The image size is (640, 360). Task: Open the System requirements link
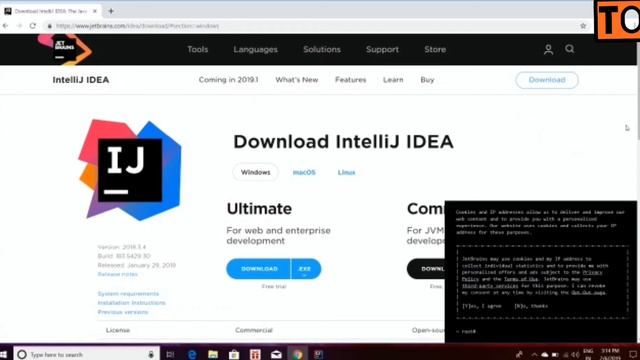[x=128, y=293]
